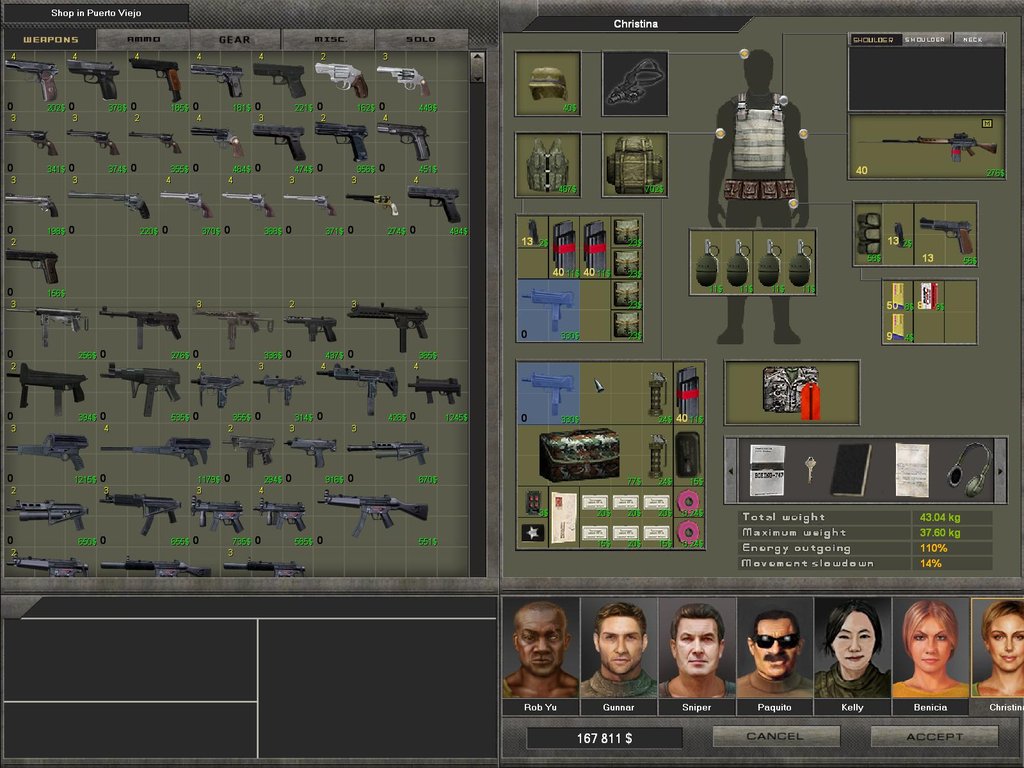This screenshot has width=1024, height=768.
Task: Click the Maximum weight value 37.60 kg
Action: point(940,533)
